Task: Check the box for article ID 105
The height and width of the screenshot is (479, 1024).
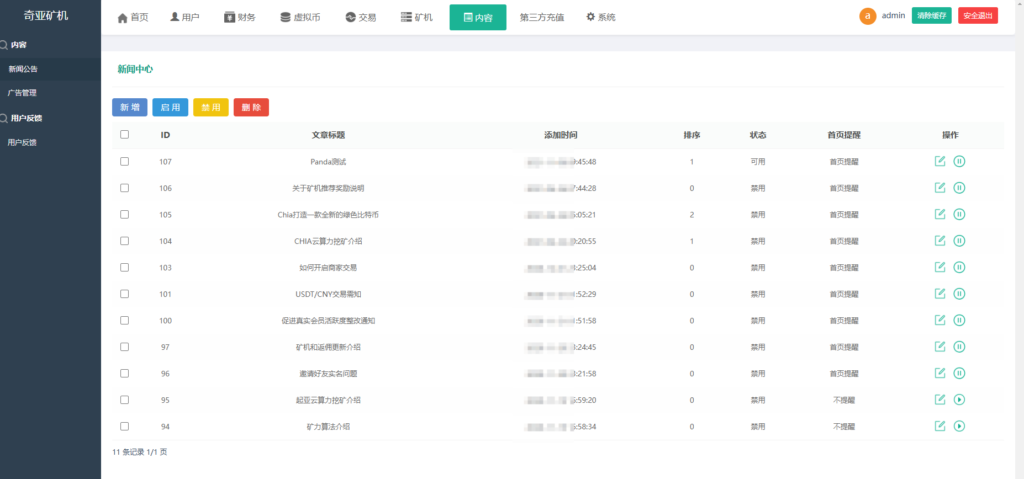Action: click(124, 214)
